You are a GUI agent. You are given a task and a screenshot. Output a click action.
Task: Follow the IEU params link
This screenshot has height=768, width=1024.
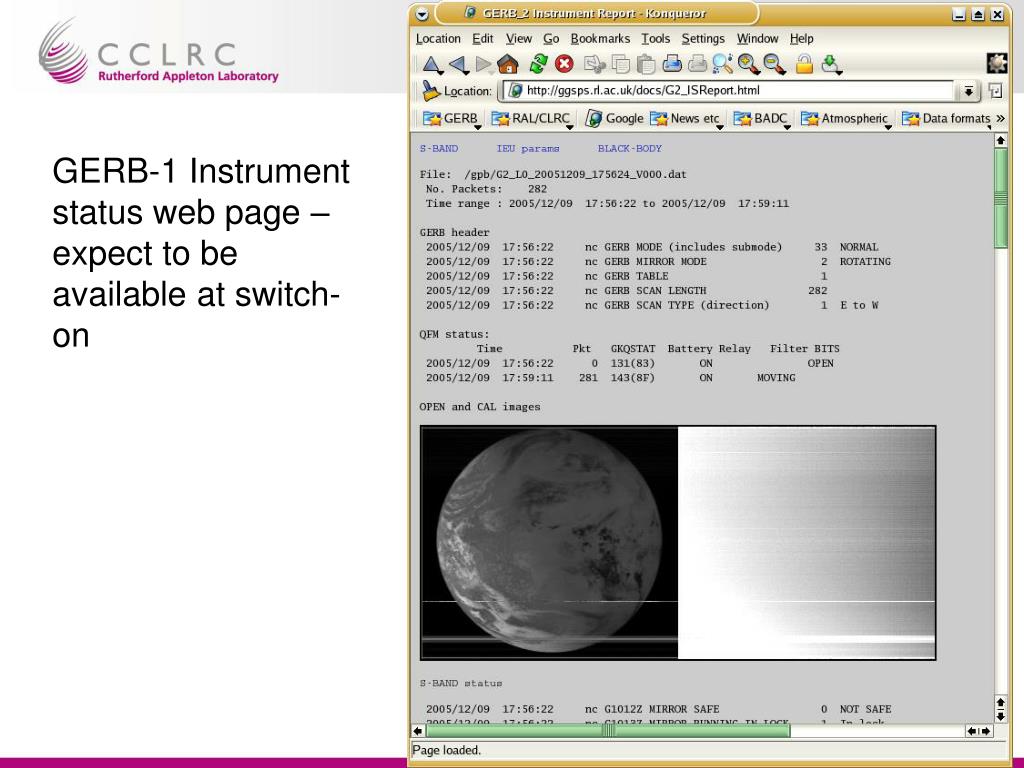[x=528, y=149]
